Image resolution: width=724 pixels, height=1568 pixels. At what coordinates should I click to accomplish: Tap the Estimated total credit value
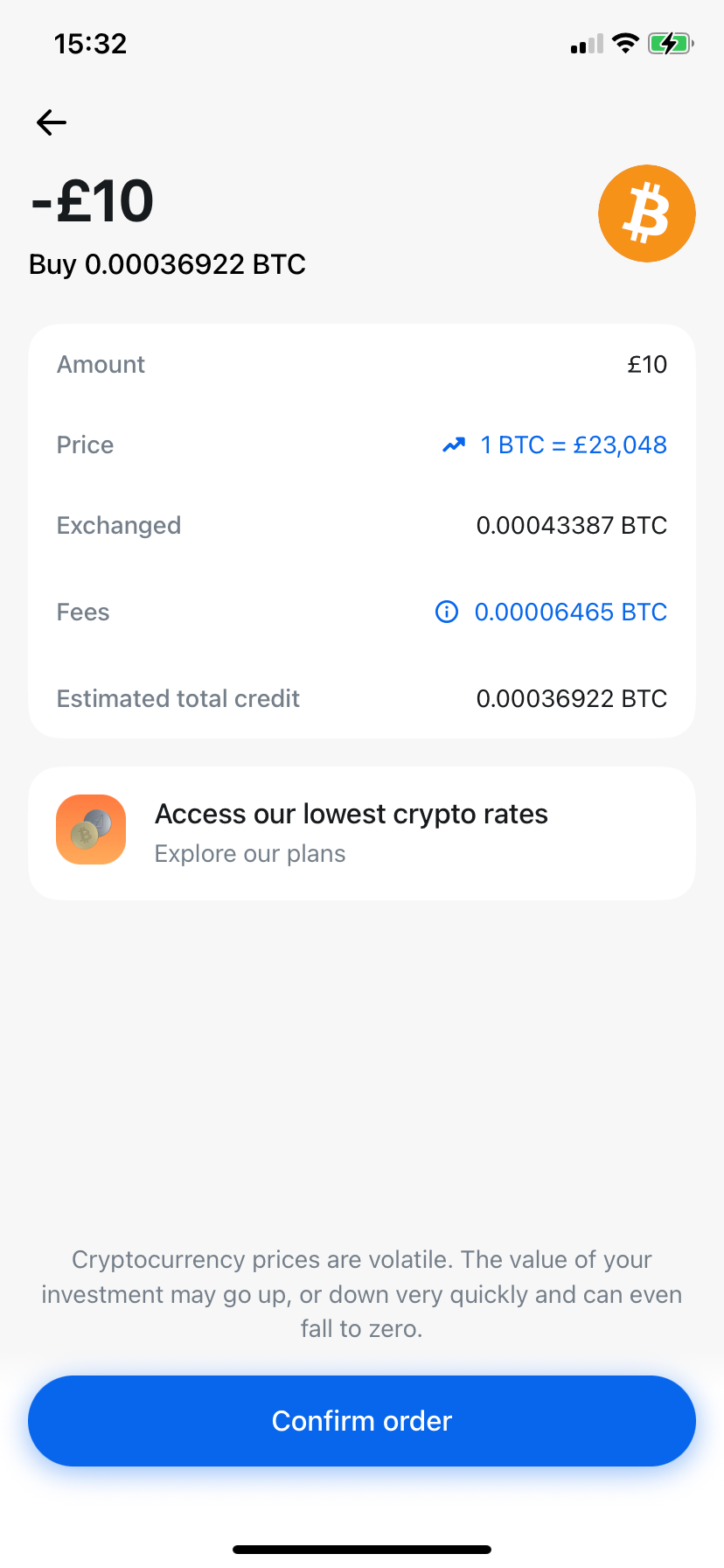coord(571,698)
